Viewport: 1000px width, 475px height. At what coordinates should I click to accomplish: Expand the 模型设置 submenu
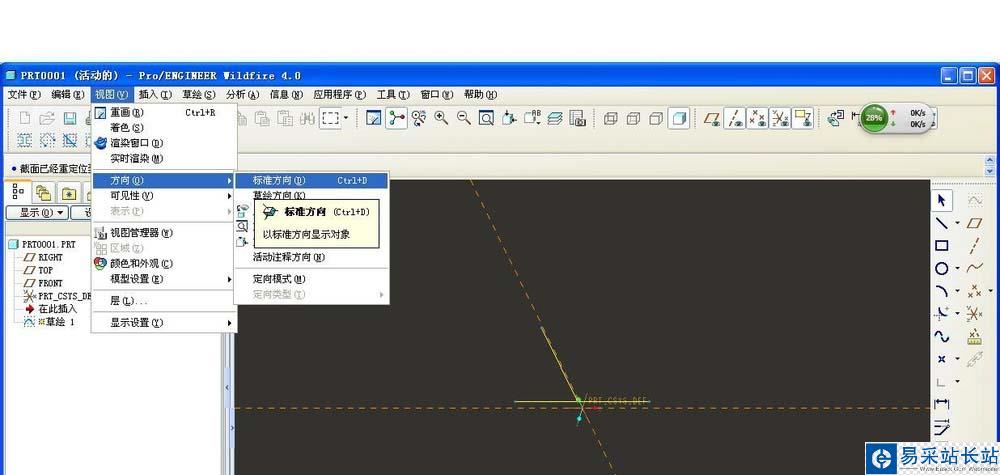click(165, 279)
